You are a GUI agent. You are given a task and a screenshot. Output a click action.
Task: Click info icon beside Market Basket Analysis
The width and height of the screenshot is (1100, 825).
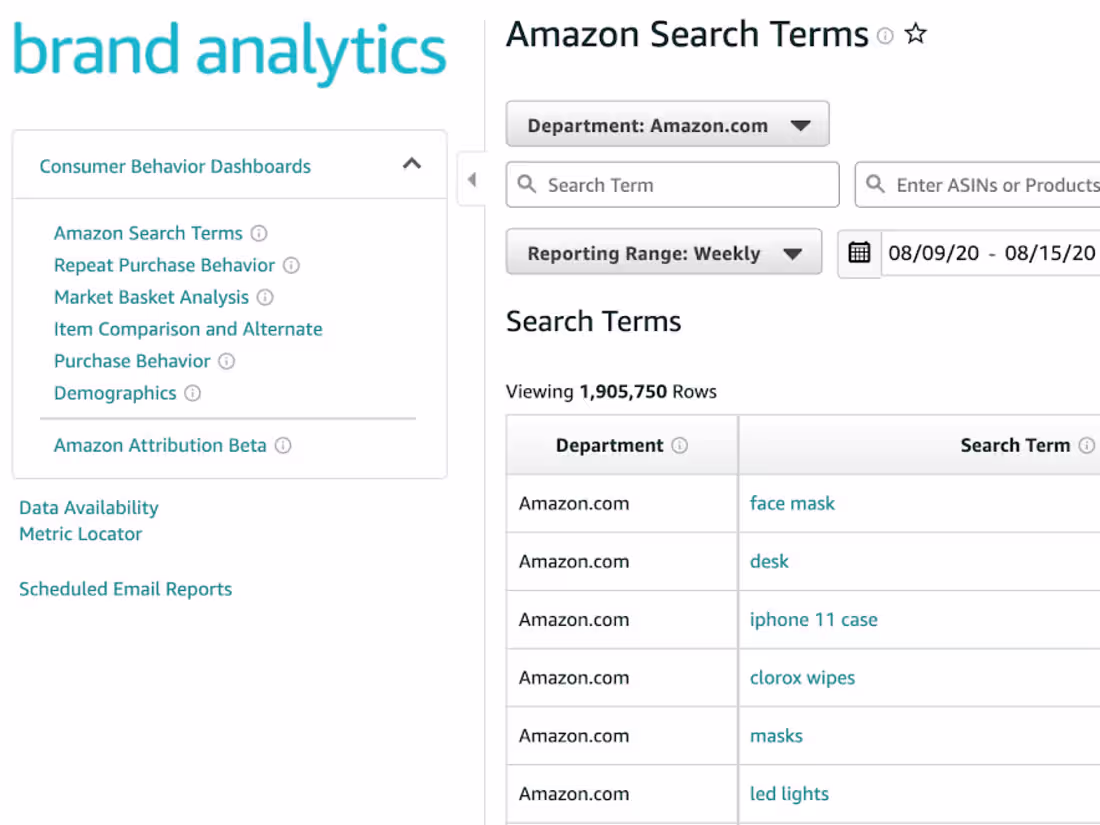pyautogui.click(x=265, y=297)
